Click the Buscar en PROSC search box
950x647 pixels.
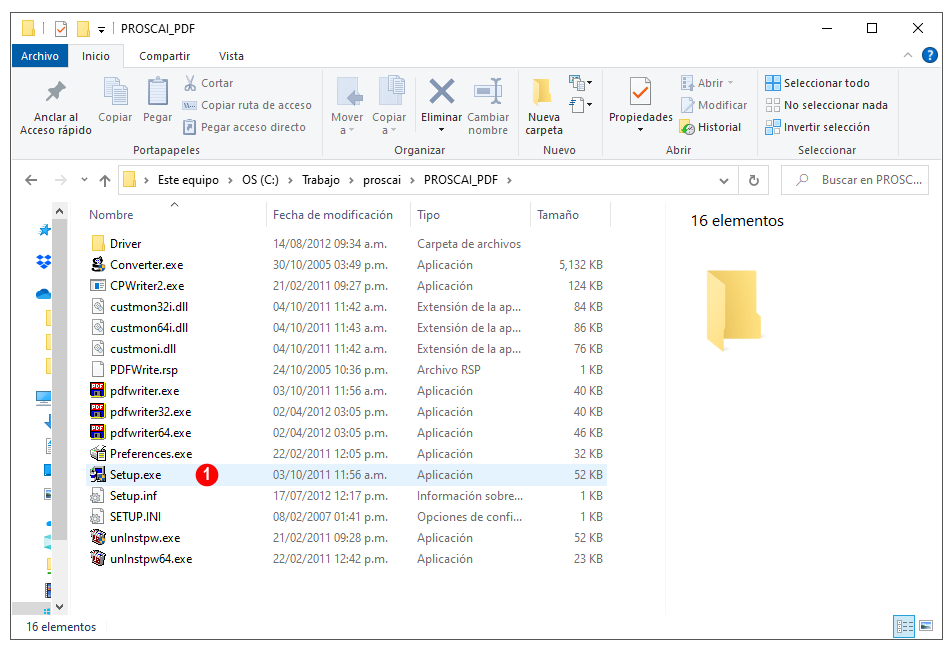855,180
